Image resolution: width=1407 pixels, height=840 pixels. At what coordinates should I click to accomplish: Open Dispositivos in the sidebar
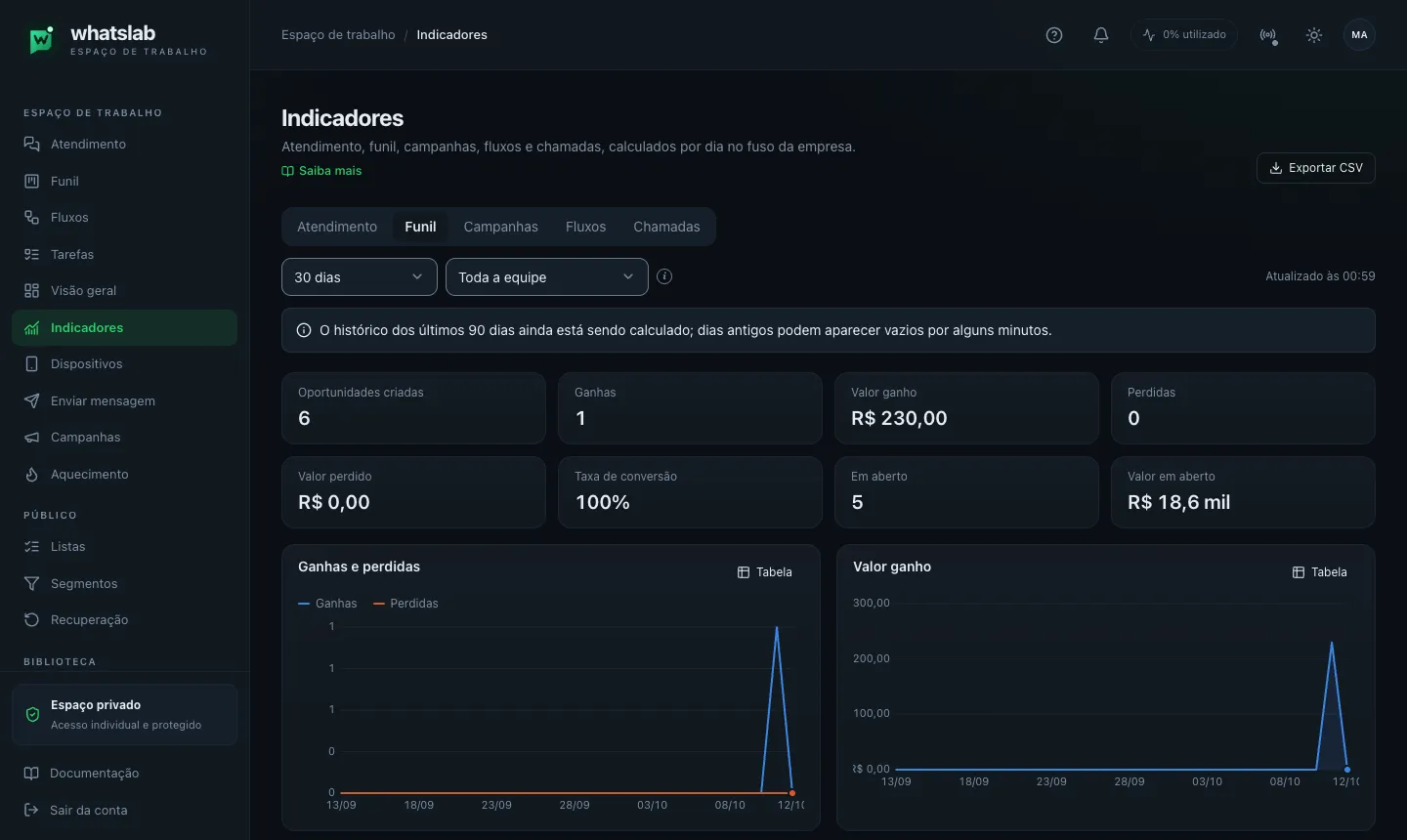point(124,364)
